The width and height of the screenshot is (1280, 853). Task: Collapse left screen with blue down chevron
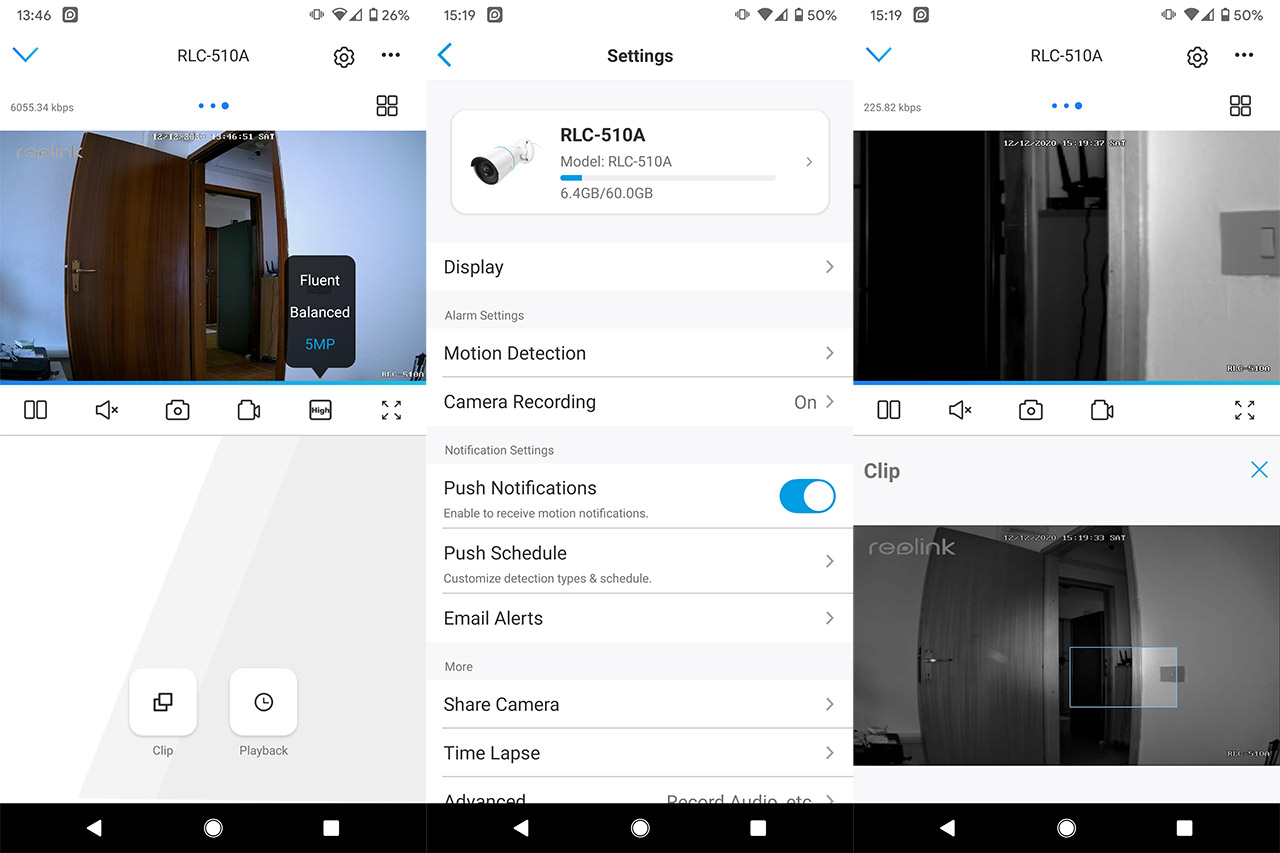click(25, 55)
